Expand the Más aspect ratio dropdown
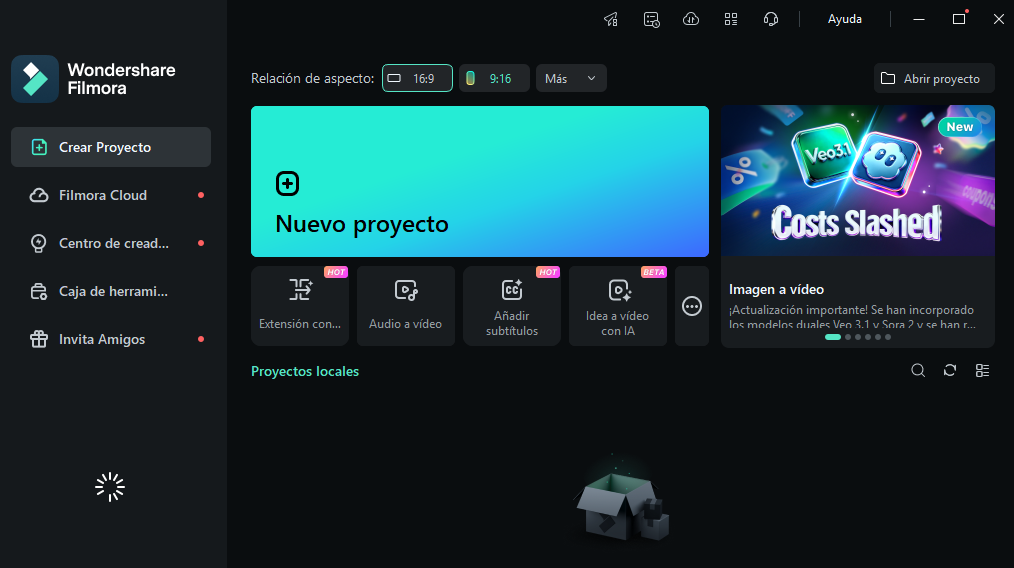 pyautogui.click(x=571, y=78)
